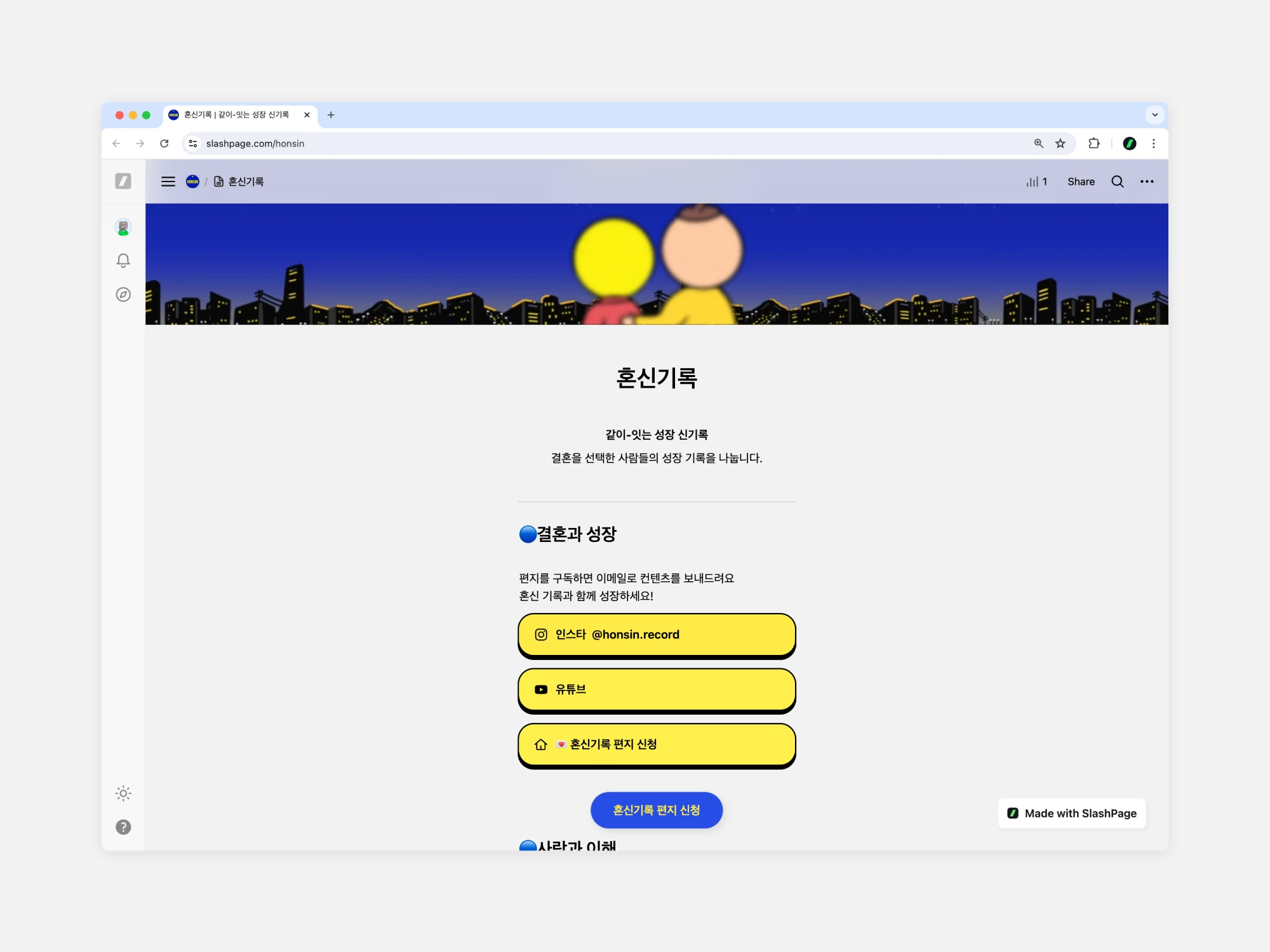Screen dimensions: 1270x952
Task: Go forward with the browser forward arrow
Action: pyautogui.click(x=140, y=143)
